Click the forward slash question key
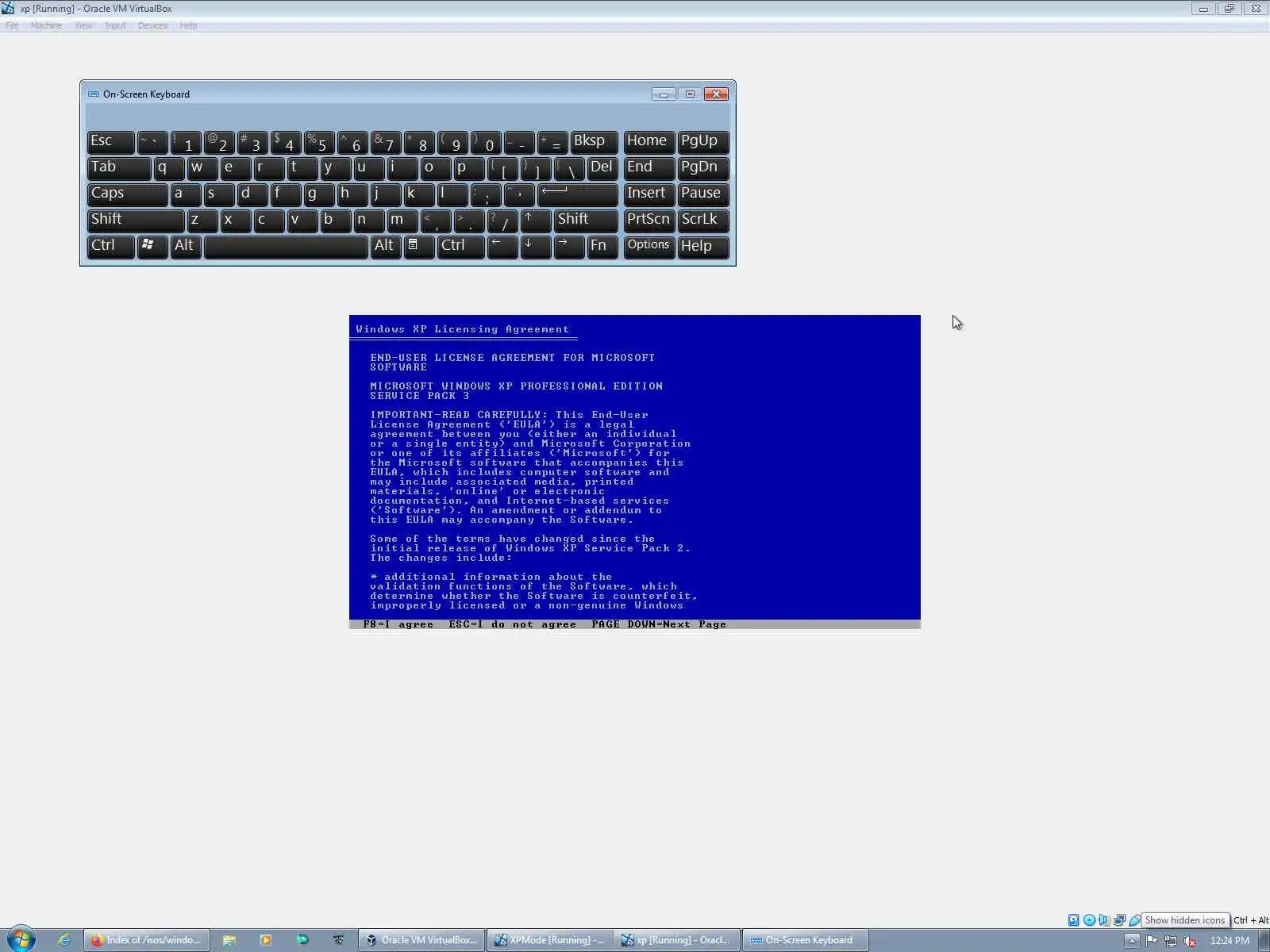This screenshot has width=1270, height=952. 502,221
